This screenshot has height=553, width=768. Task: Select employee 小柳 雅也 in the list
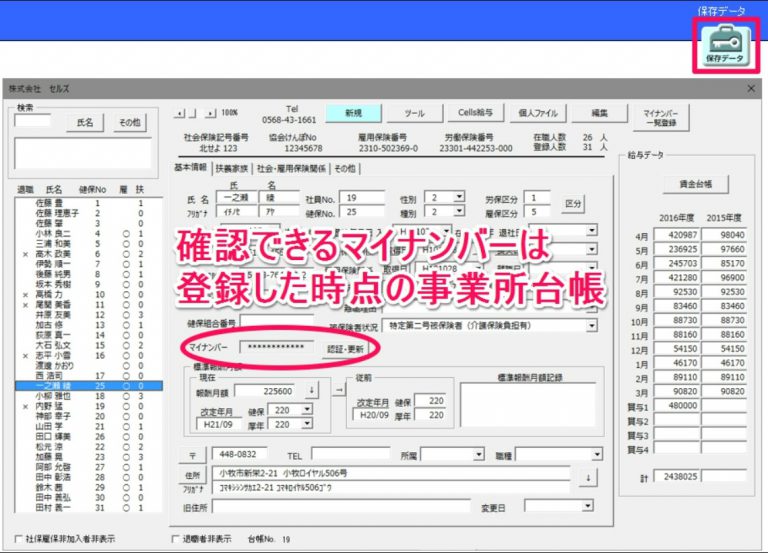[88, 396]
